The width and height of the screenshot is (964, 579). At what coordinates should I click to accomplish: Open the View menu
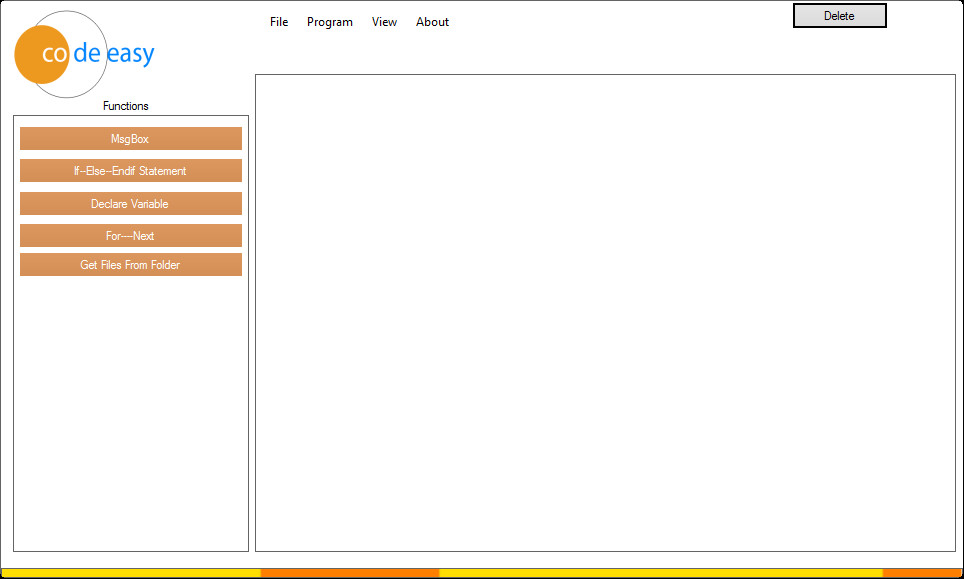(384, 22)
